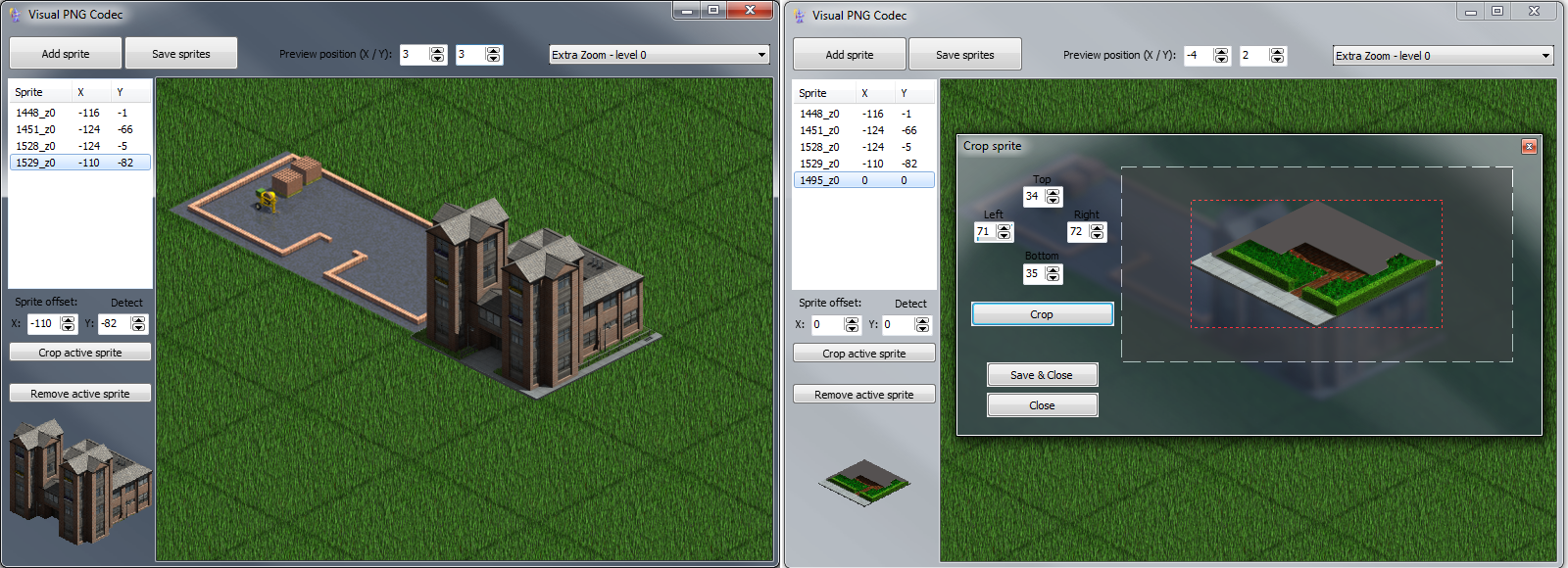
Task: Click Sprite offset Y spinner in right window
Action: 923,325
